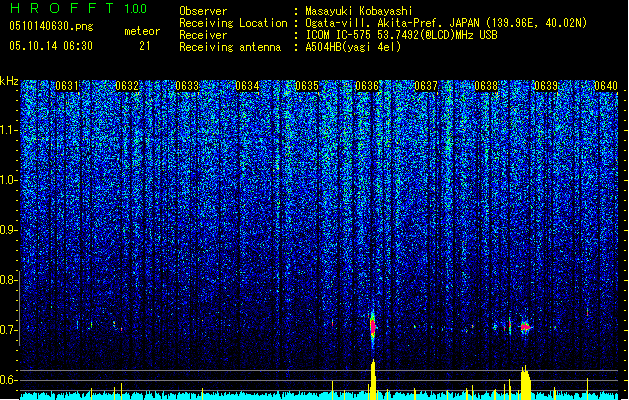Image resolution: width=629 pixels, height=400 pixels.
Task: Click the 0.9 kHz axis label
Action: [9, 230]
